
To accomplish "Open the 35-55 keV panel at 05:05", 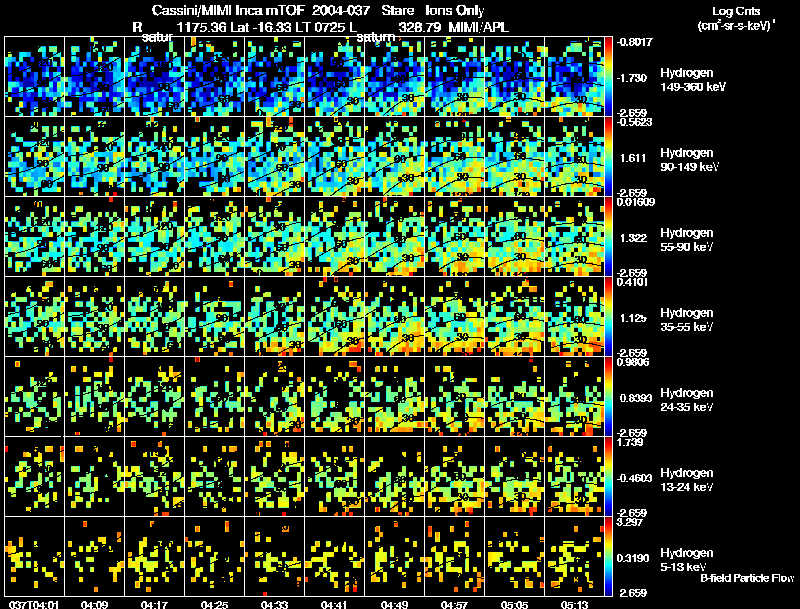I will coord(514,317).
